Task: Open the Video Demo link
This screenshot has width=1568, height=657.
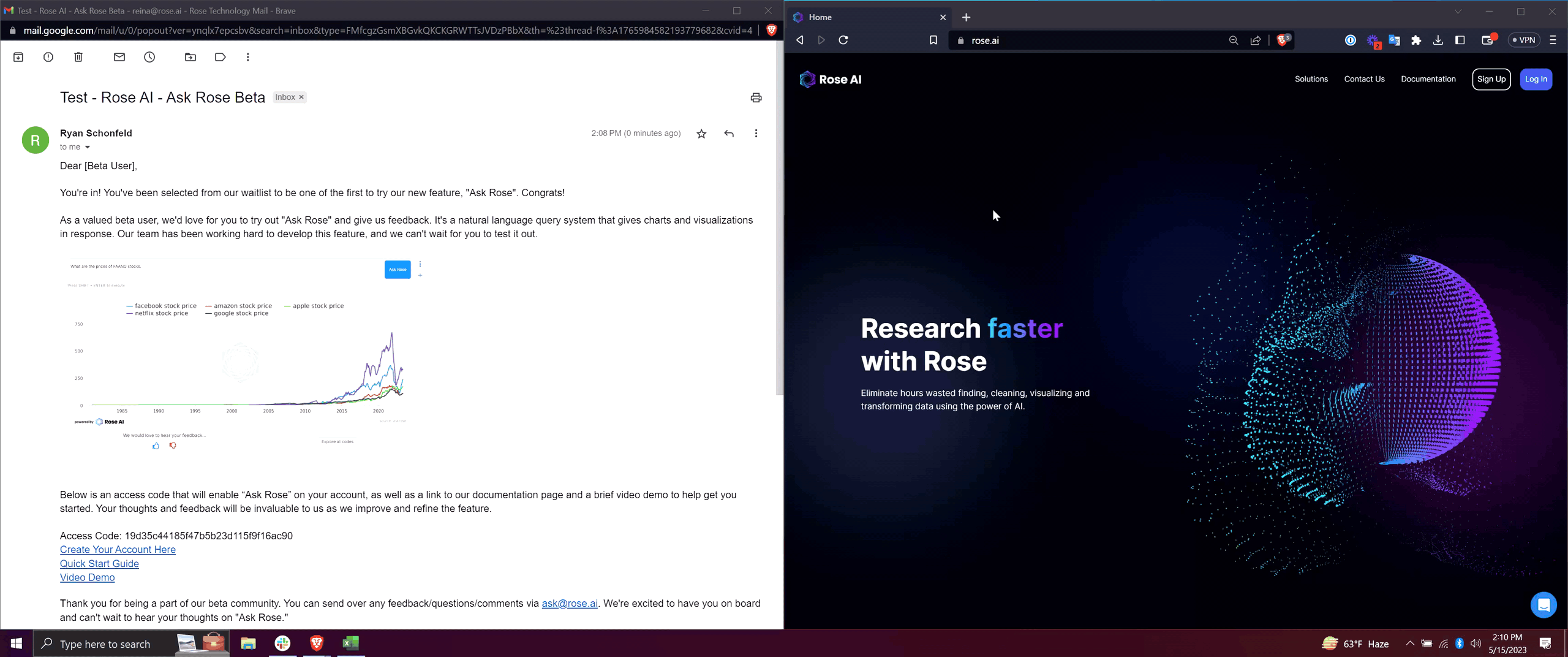Action: coord(87,577)
